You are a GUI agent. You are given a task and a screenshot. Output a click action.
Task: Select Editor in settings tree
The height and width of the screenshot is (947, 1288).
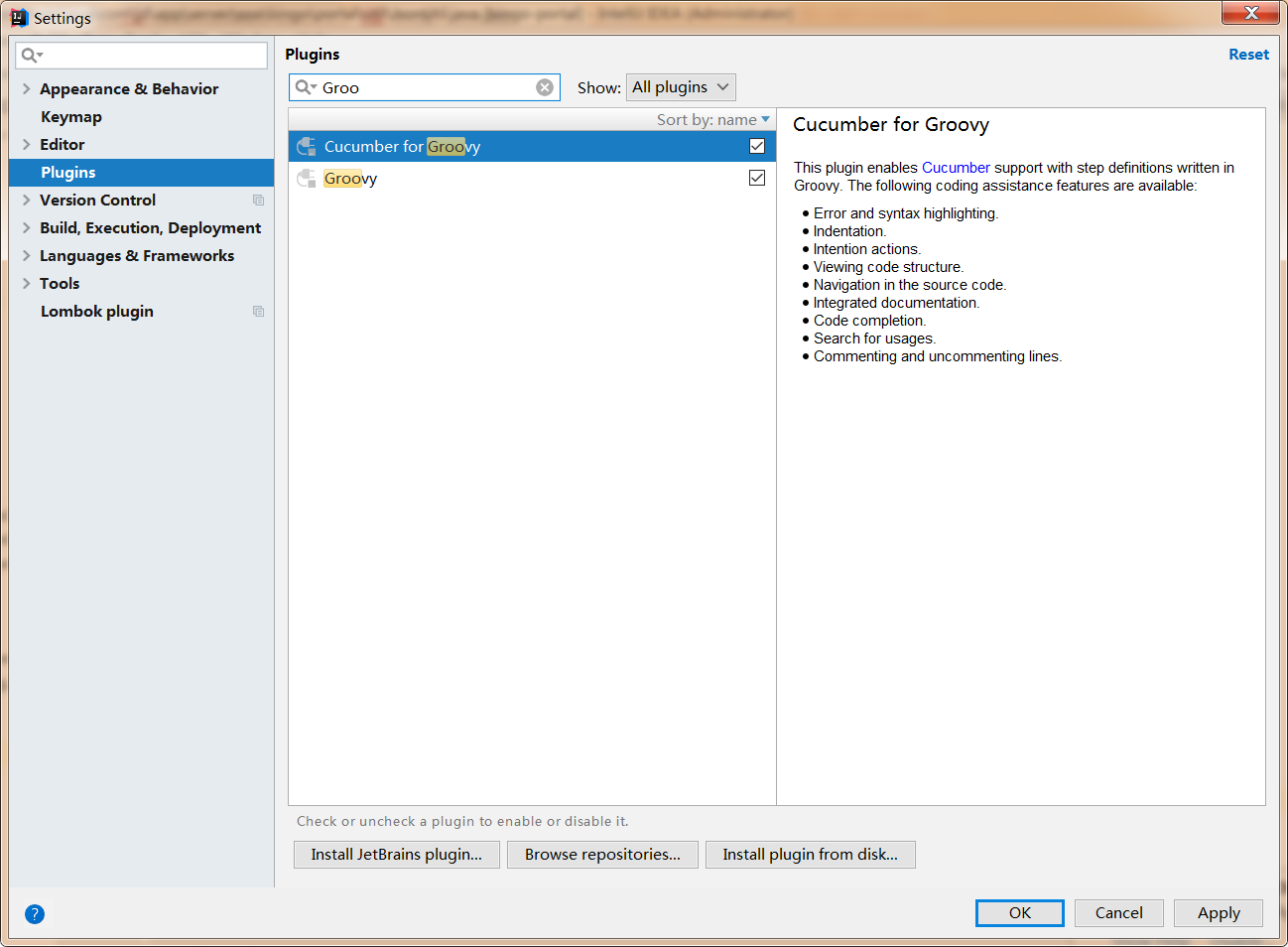(62, 145)
